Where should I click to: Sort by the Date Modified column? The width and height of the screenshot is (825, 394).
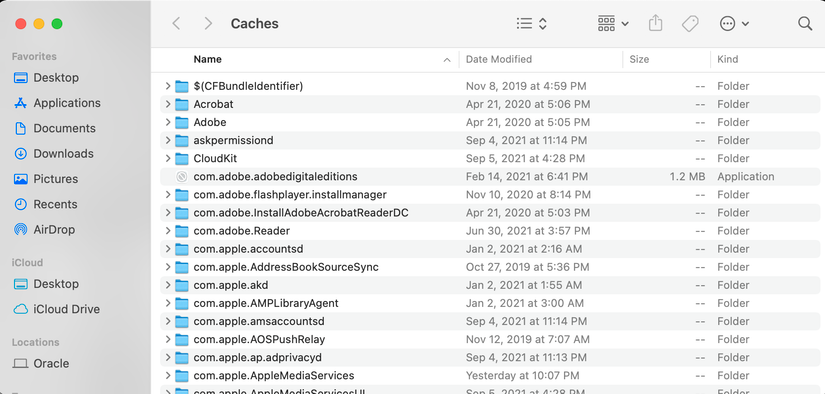[x=499, y=59]
